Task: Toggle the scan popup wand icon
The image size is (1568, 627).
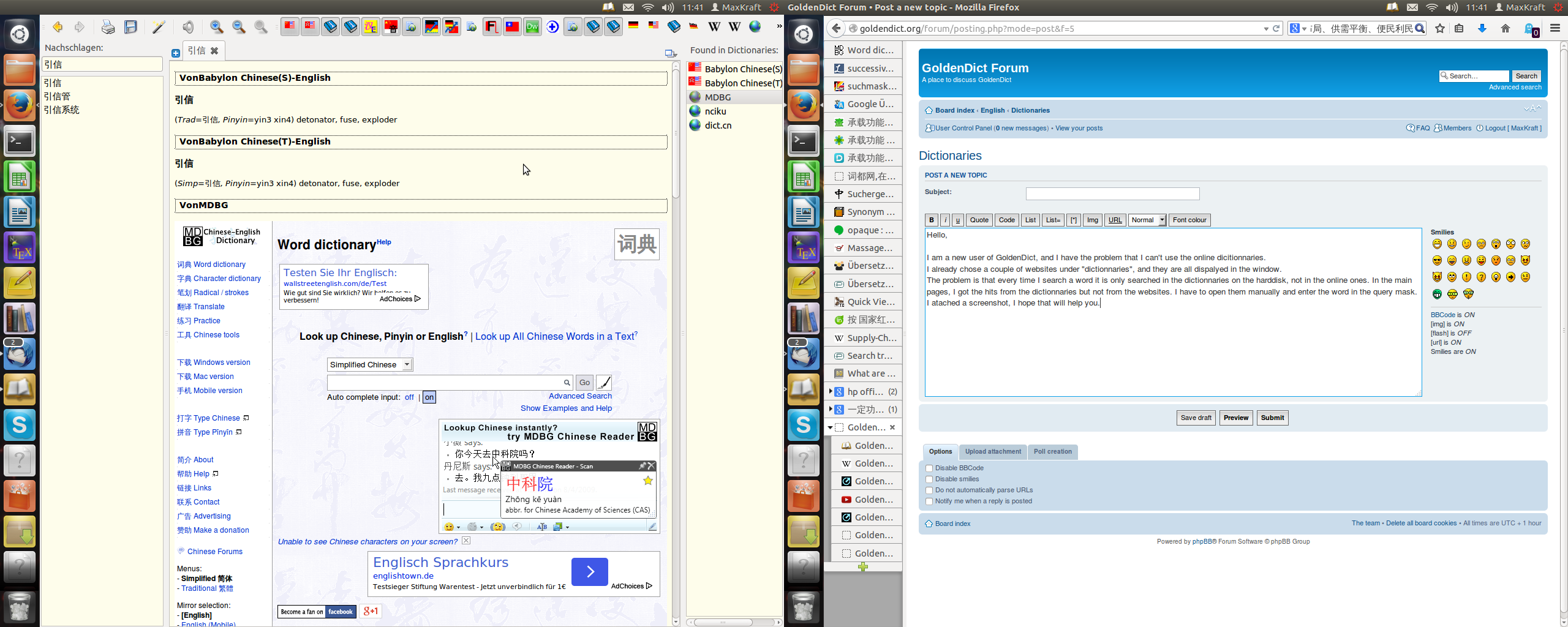Action: 159,27
